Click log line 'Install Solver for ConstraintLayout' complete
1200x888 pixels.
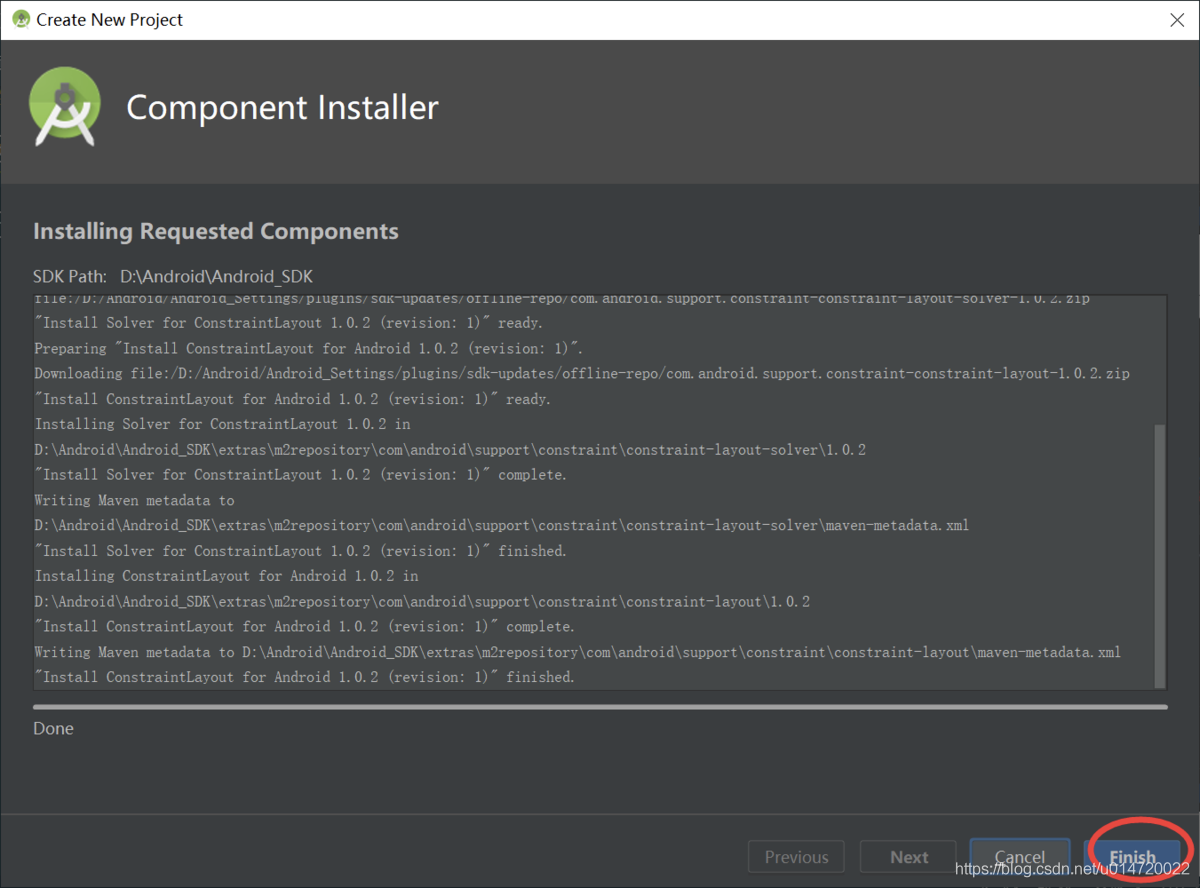[x=300, y=475]
